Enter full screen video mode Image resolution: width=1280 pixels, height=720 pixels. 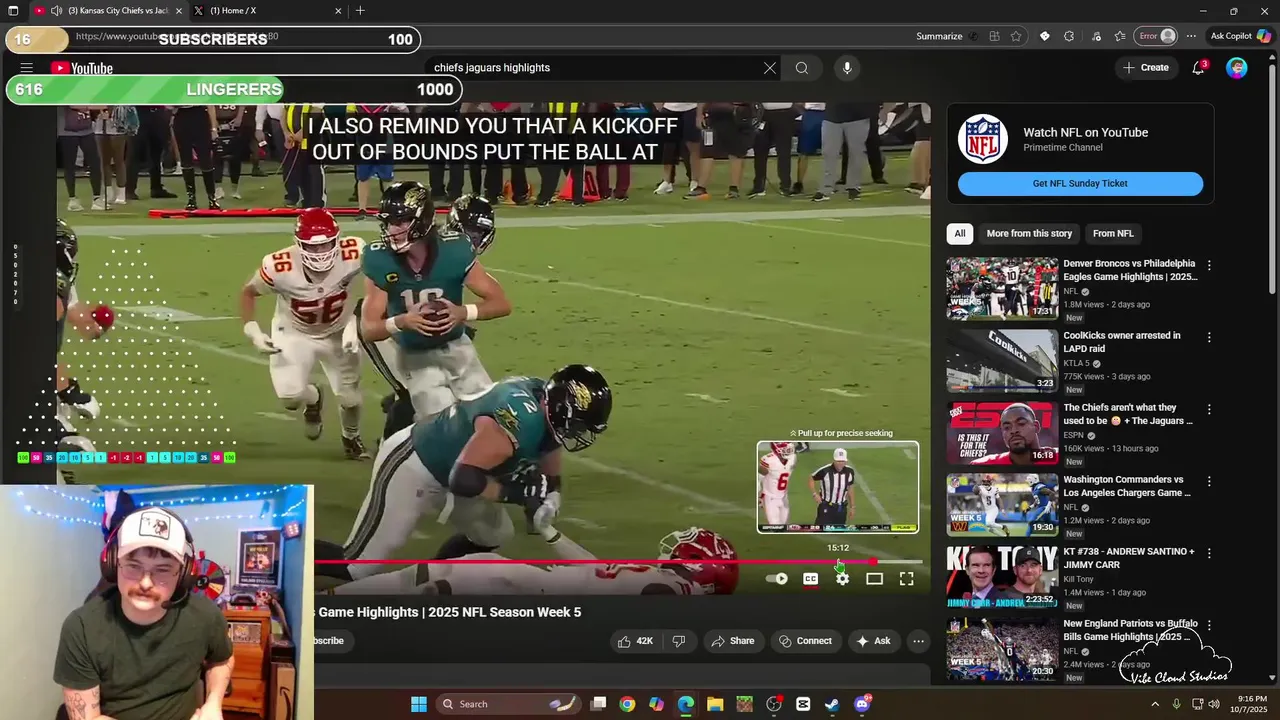906,579
